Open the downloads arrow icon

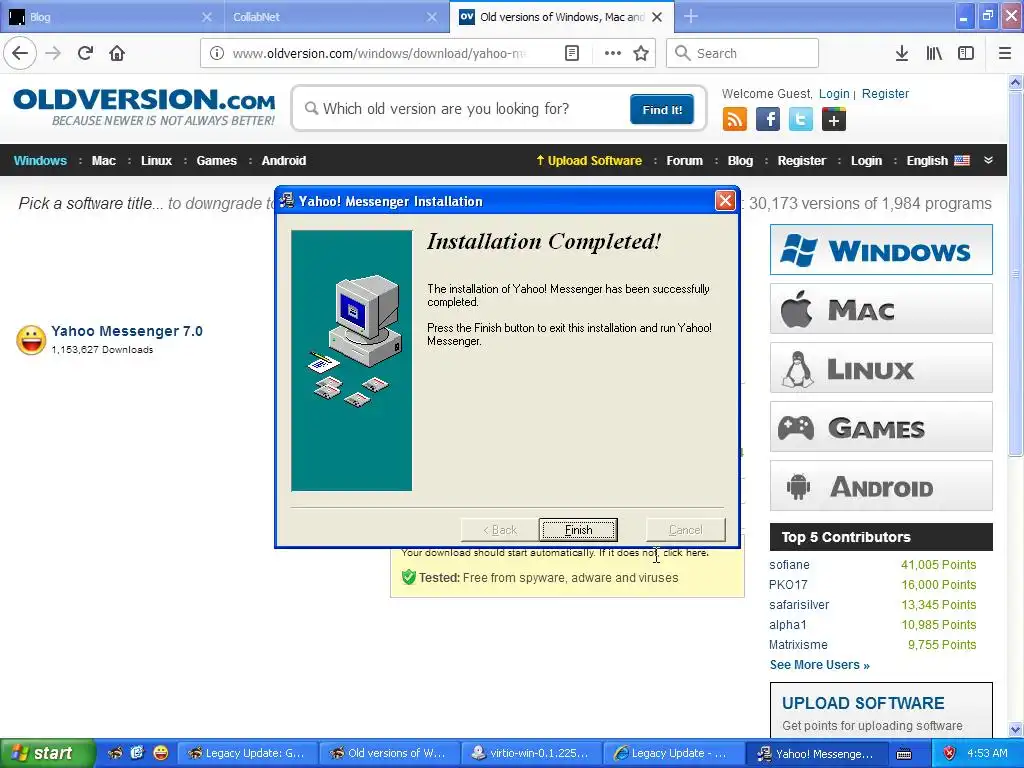[x=902, y=53]
